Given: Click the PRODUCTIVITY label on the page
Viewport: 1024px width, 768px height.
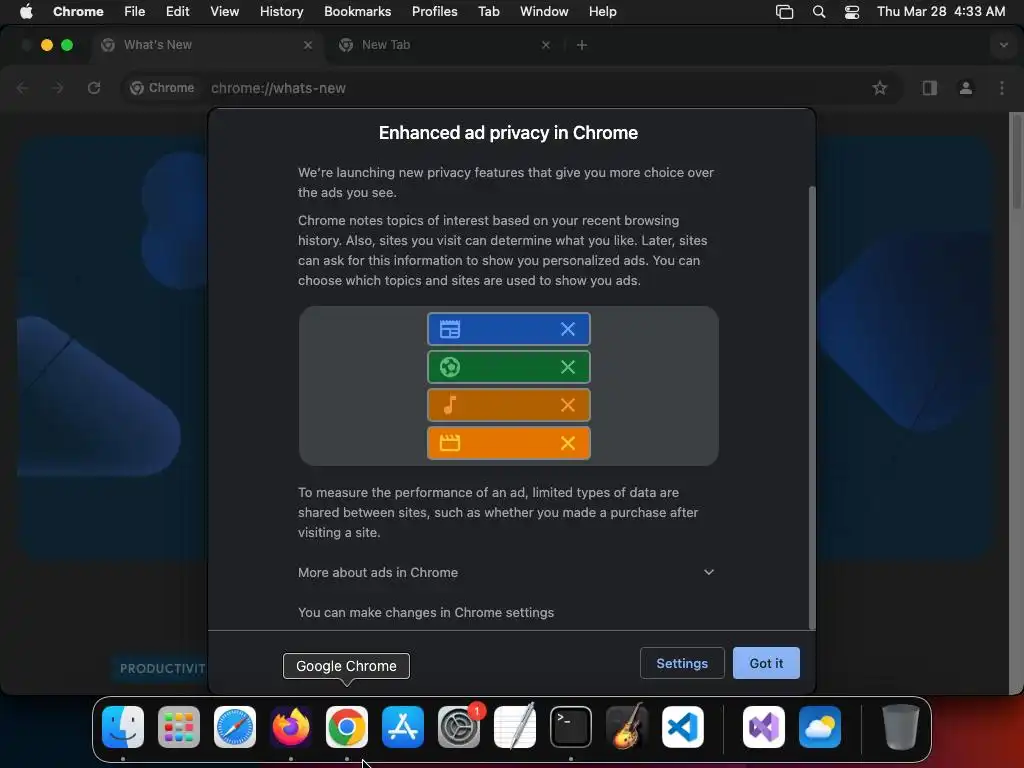Looking at the screenshot, I should tap(161, 669).
